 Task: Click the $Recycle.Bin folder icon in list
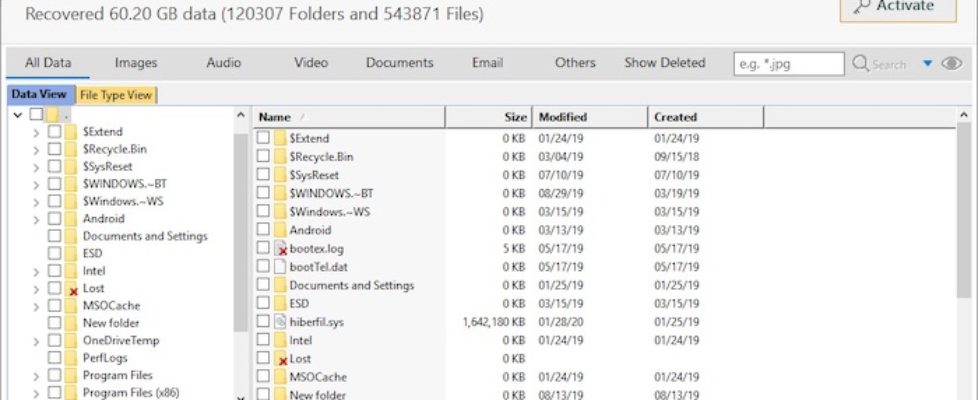(281, 157)
